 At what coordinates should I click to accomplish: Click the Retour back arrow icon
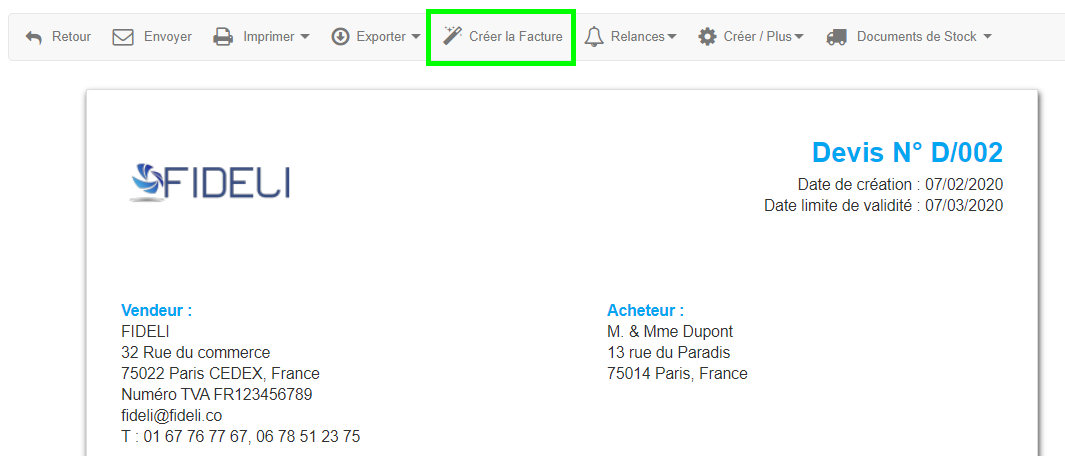click(x=34, y=37)
